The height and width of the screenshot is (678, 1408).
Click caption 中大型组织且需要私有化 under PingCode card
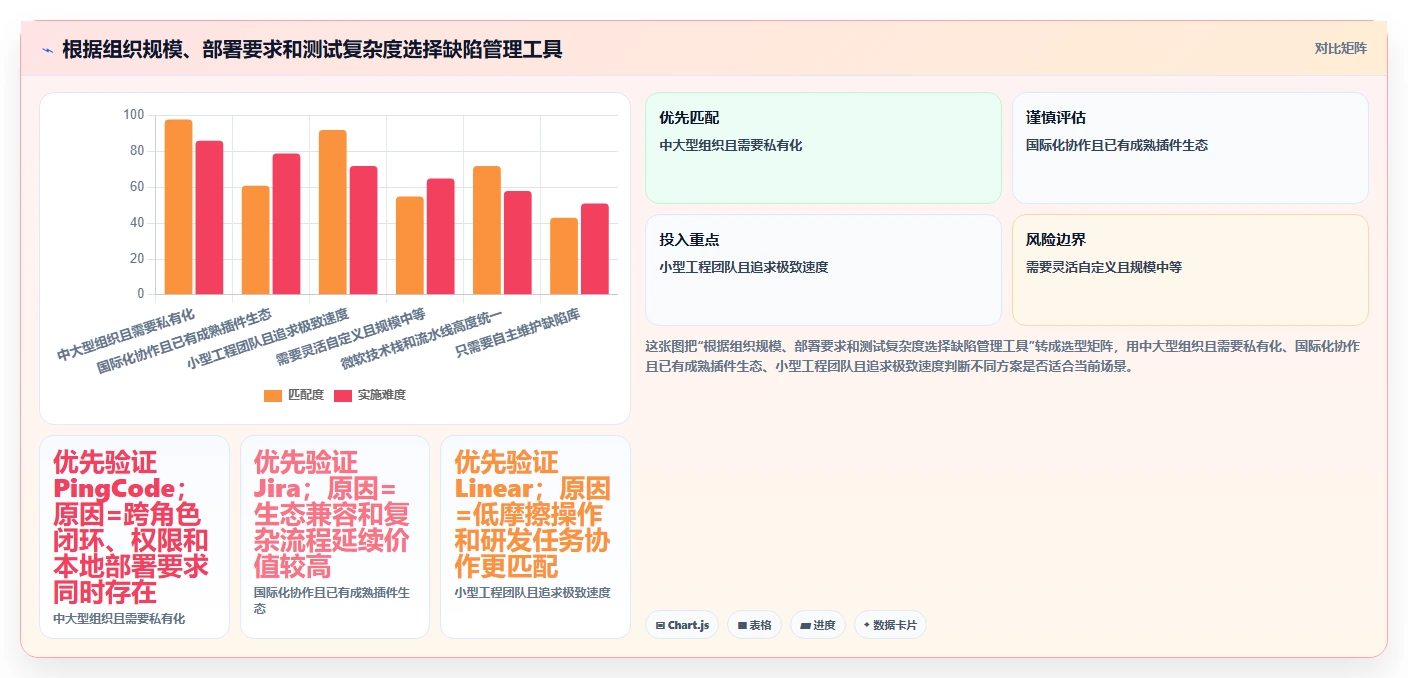click(119, 619)
